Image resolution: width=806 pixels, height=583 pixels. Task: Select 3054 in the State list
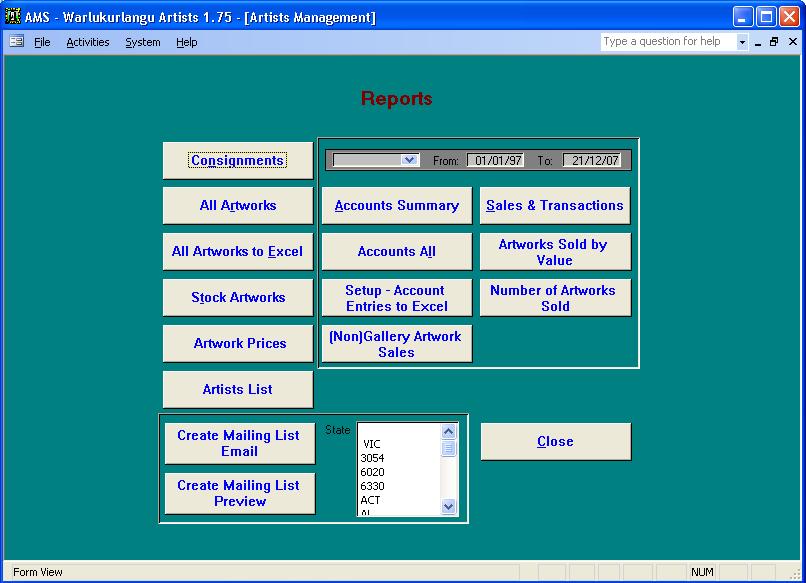[x=399, y=458]
